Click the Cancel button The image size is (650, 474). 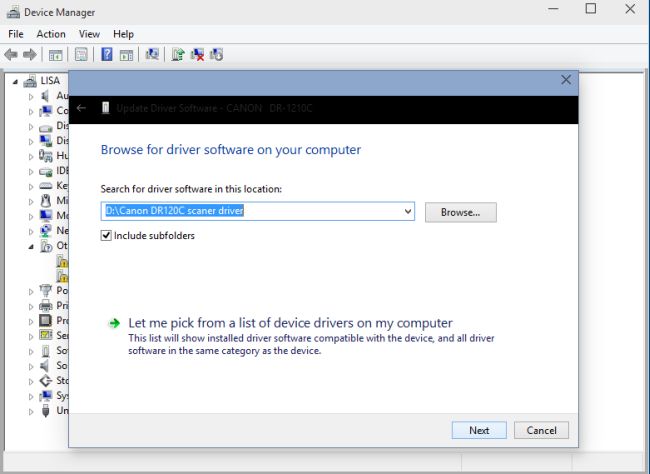coord(541,430)
